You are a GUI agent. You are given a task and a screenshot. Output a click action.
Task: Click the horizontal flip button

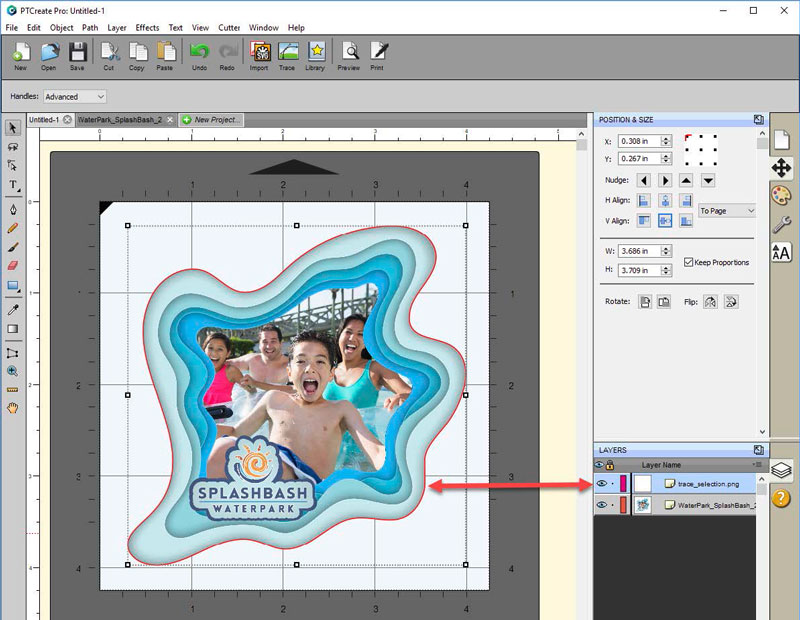pos(710,302)
